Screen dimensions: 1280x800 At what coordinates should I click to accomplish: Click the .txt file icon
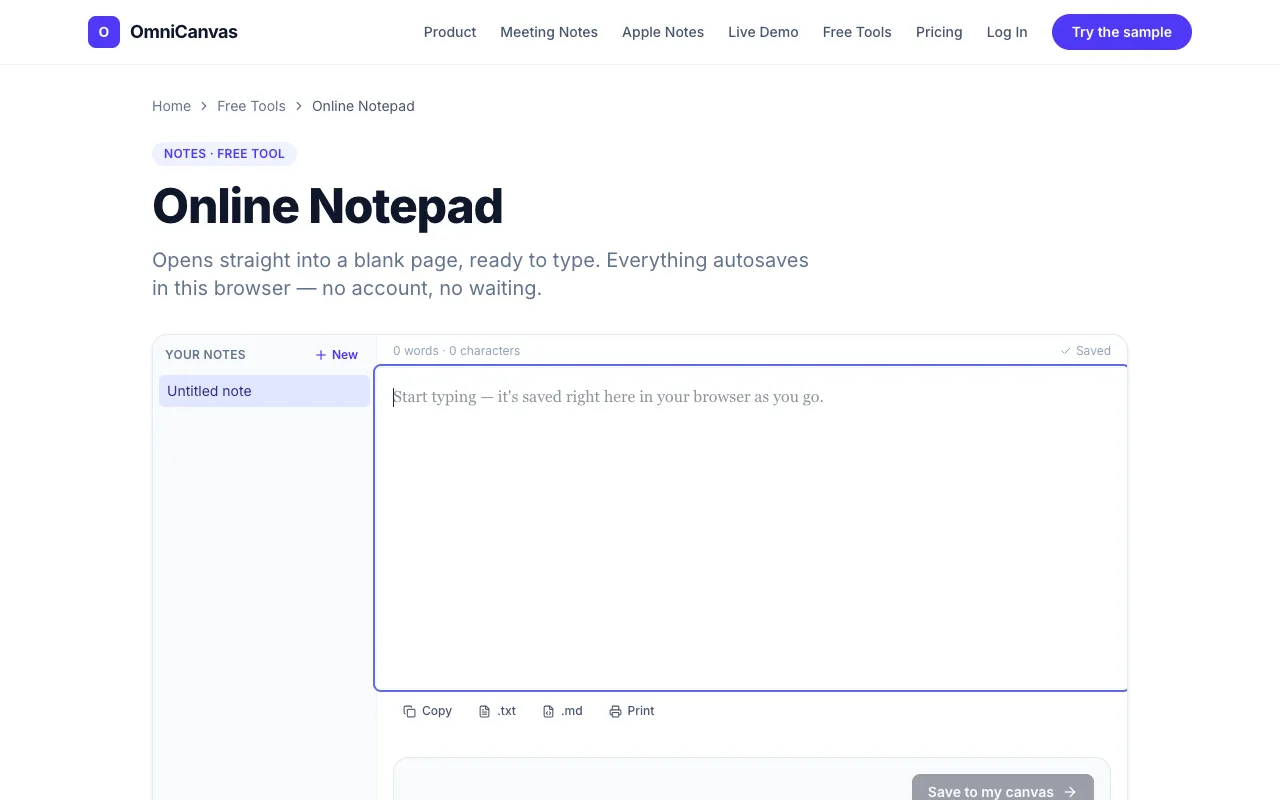tap(485, 711)
